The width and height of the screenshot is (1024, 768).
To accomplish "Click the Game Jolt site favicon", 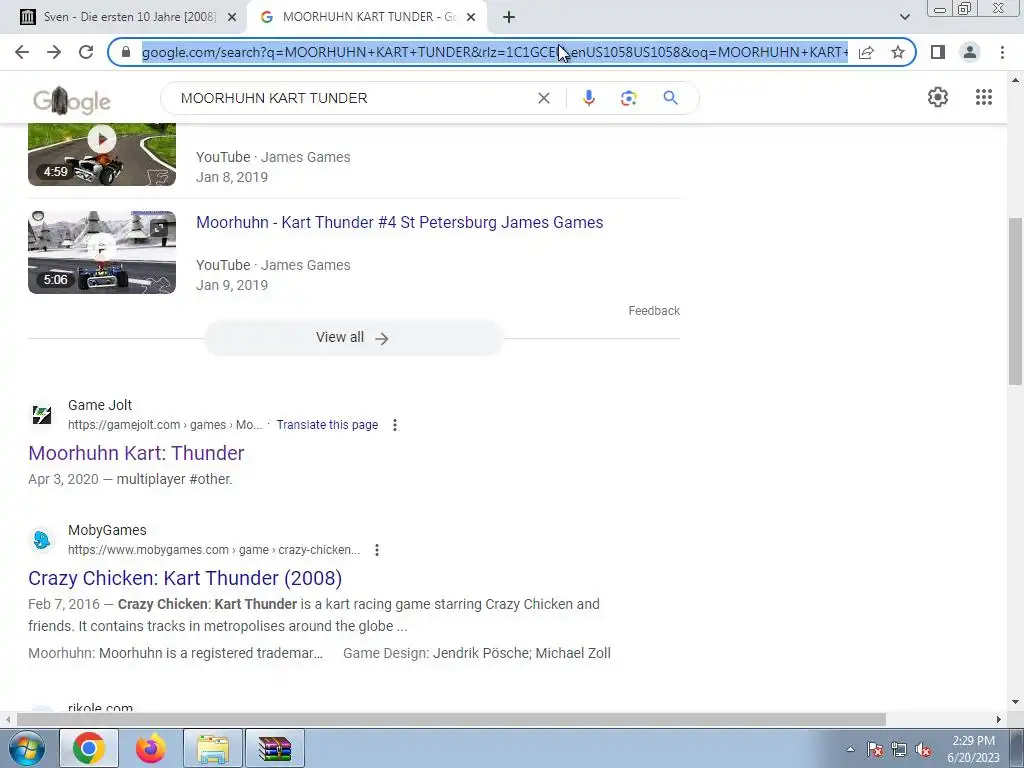I will click(x=42, y=415).
